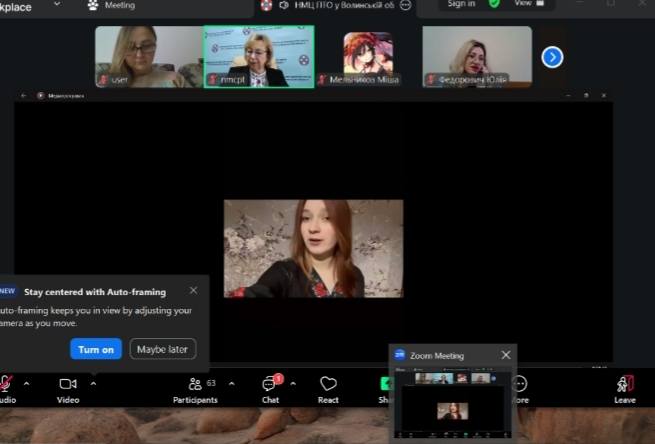Open the Chat panel
Screen dimensions: 655x444
270,384
